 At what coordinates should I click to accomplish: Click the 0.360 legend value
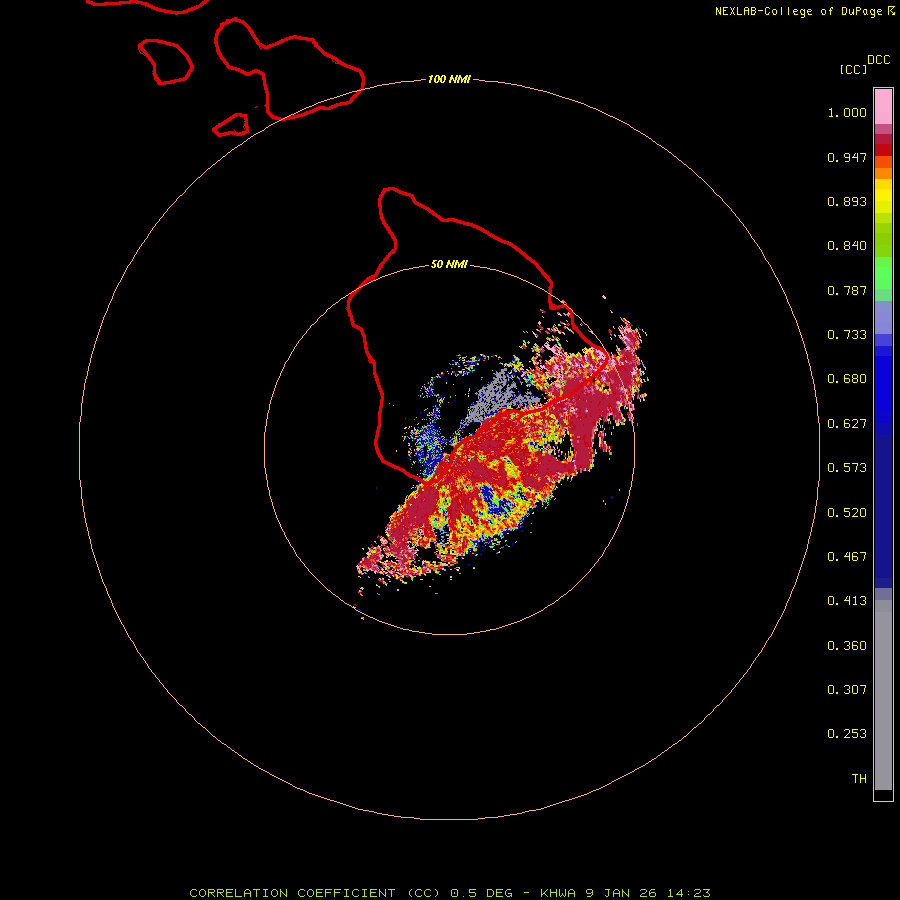point(847,646)
